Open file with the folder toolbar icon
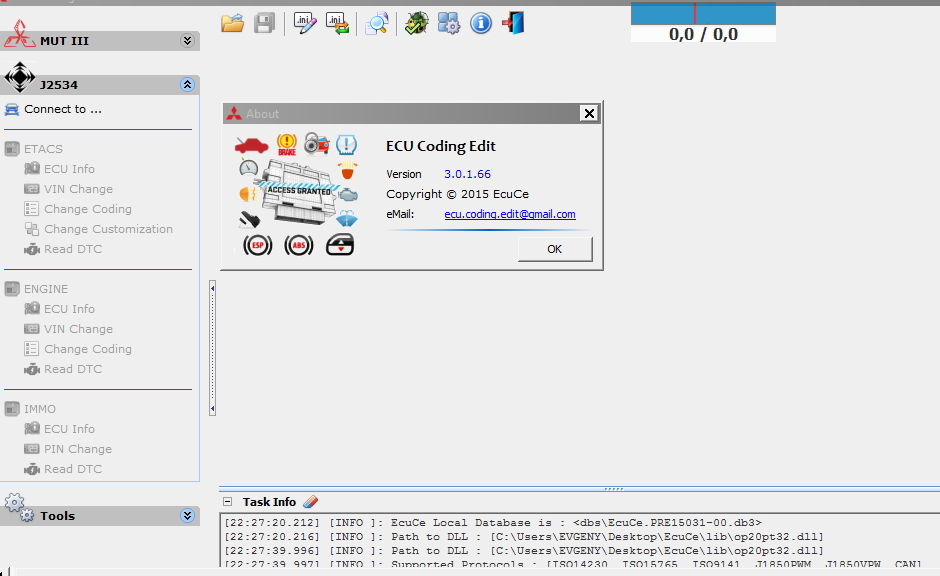 tap(233, 23)
